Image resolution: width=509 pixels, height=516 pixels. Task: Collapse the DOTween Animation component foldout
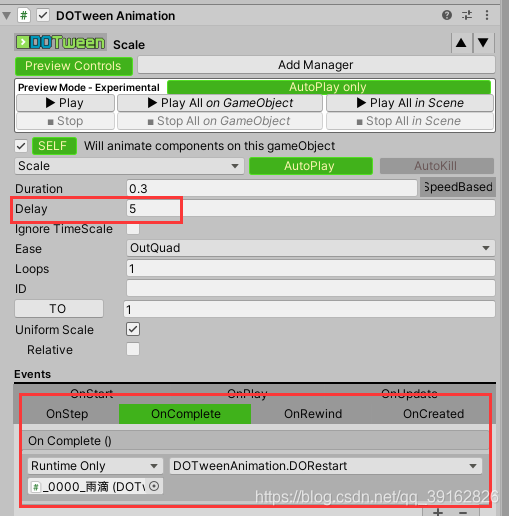pyautogui.click(x=7, y=15)
